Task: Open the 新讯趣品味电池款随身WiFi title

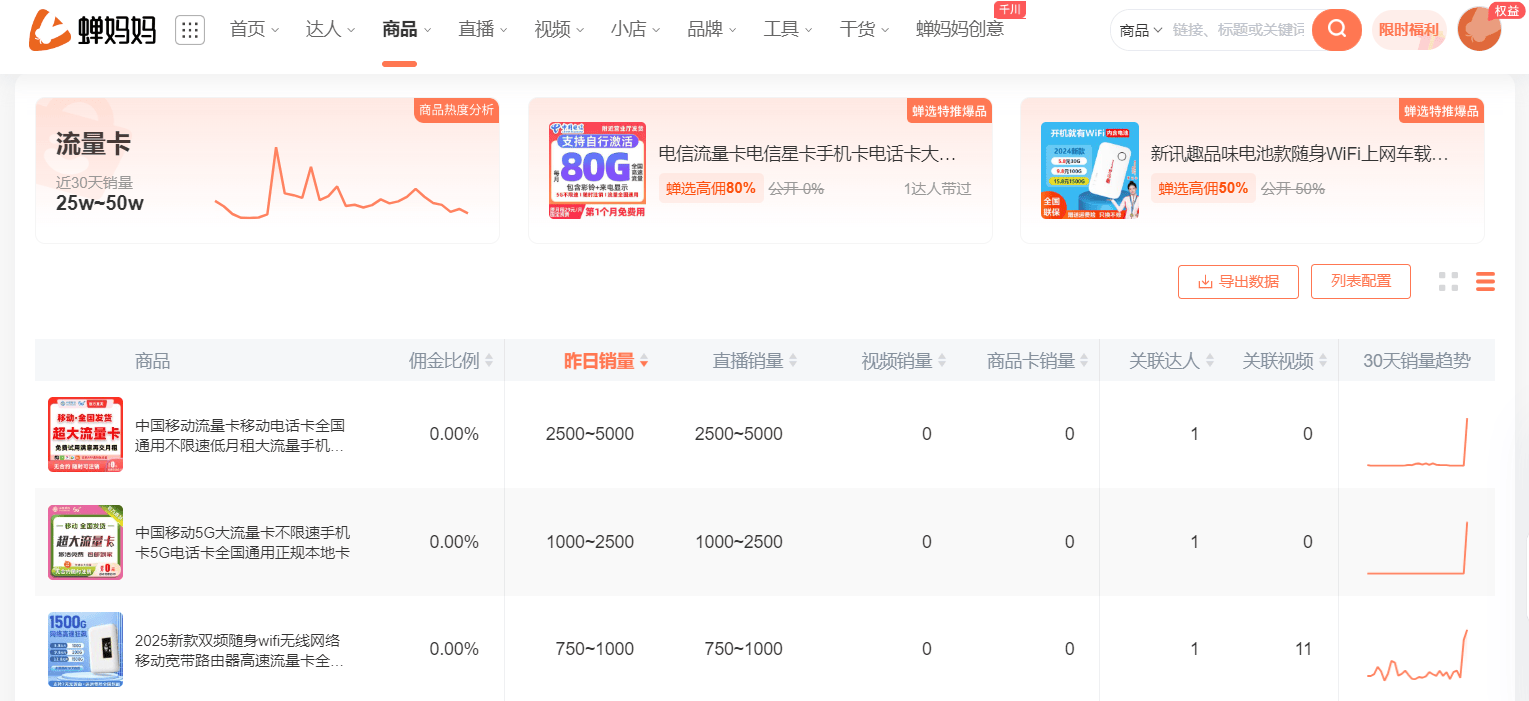Action: tap(1300, 154)
